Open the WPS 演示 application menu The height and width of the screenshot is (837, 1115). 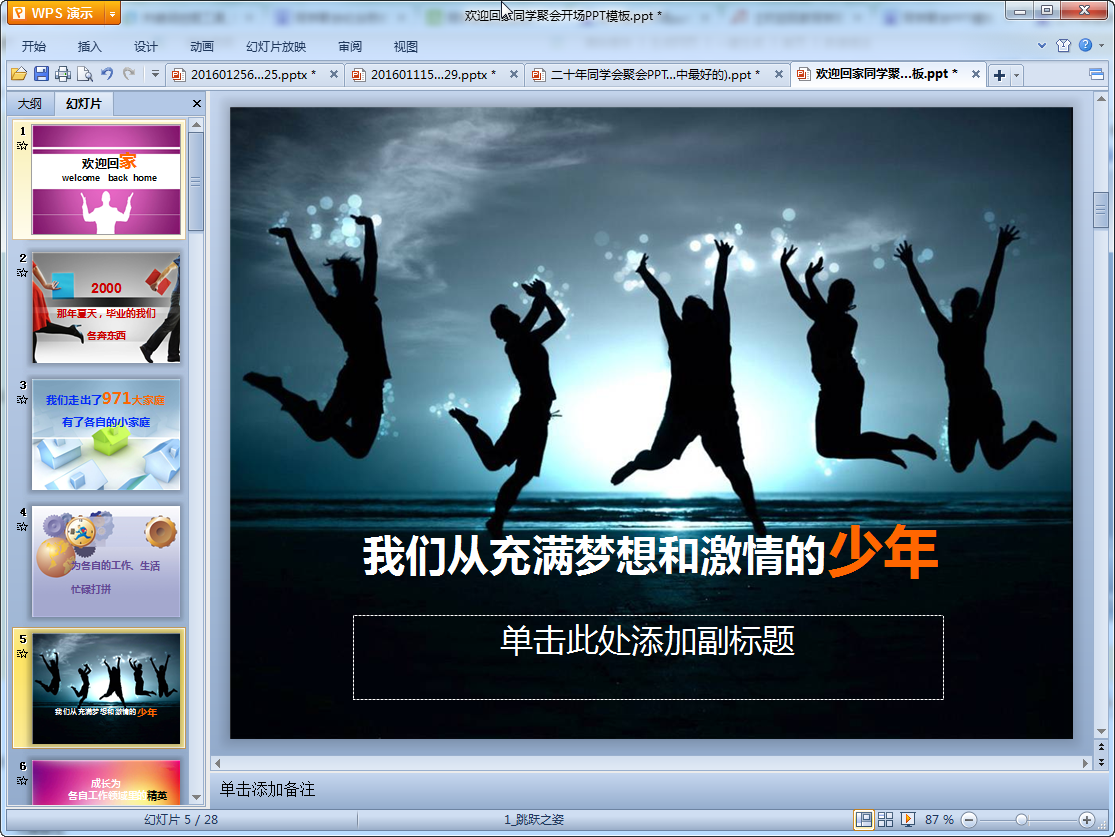[55, 13]
